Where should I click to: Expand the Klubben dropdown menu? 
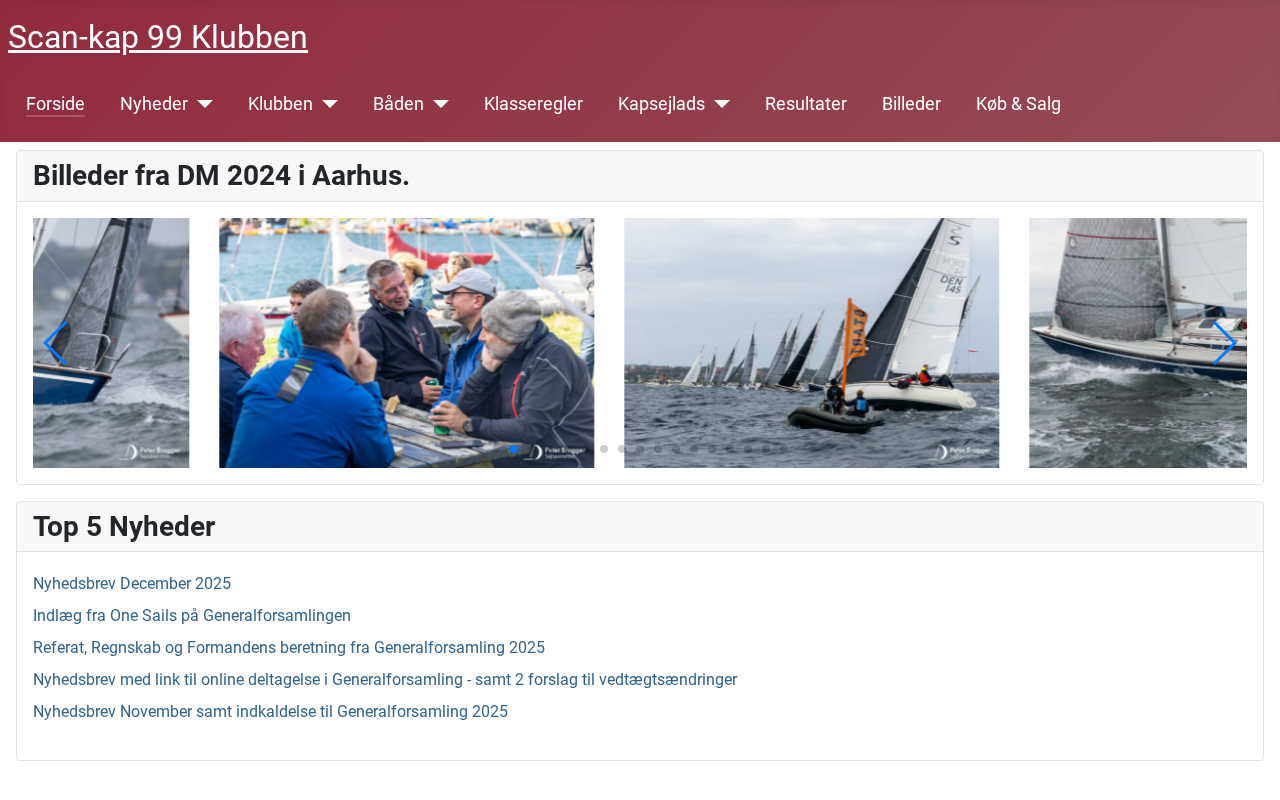point(292,104)
